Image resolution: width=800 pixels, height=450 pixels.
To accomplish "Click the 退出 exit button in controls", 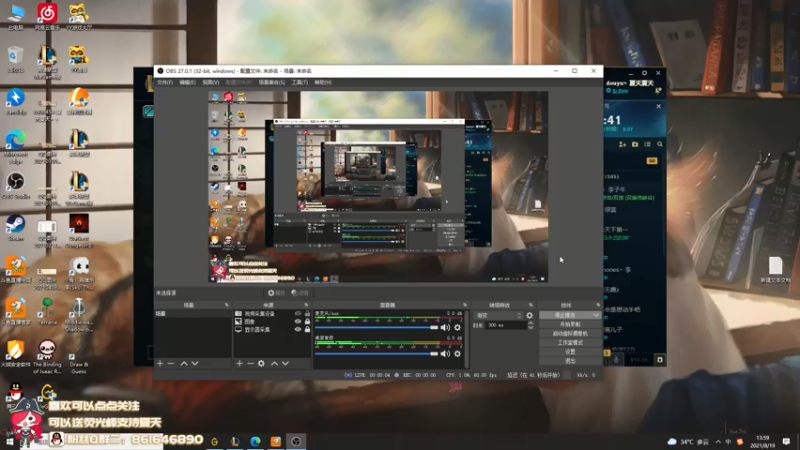I will 570,361.
